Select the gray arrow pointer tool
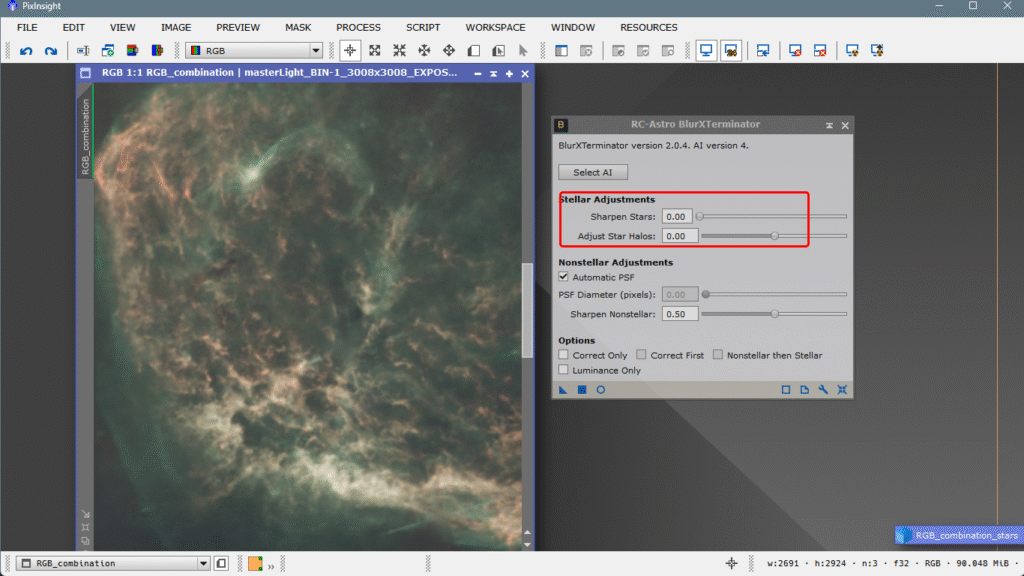The image size is (1024, 576). click(x=523, y=51)
